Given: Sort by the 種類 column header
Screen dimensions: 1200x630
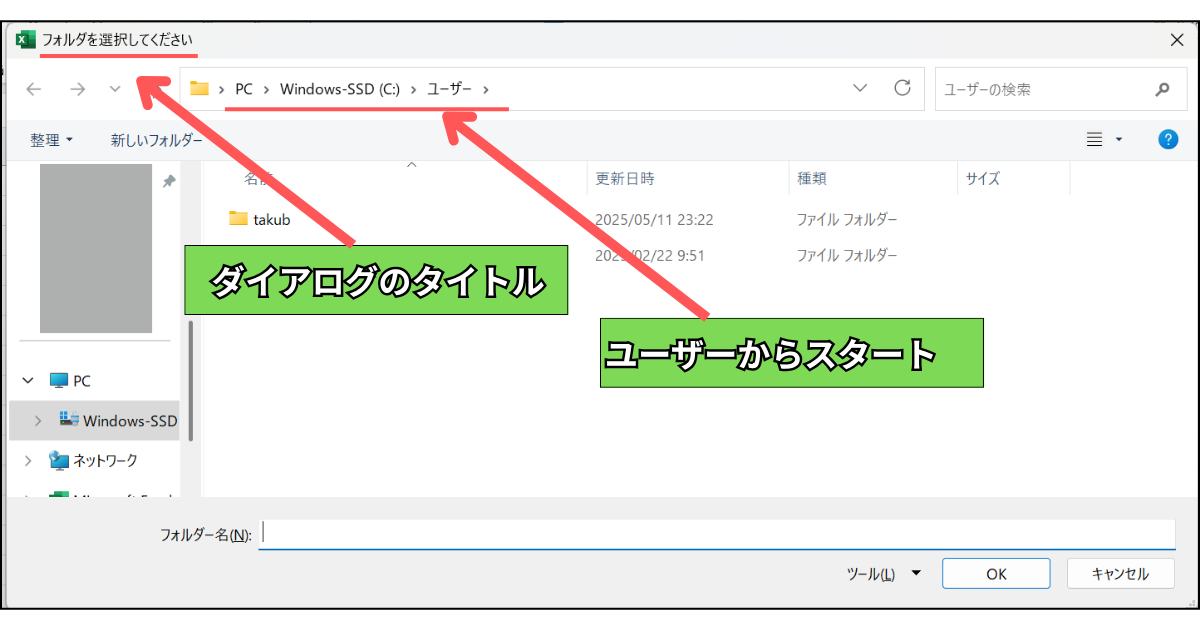Looking at the screenshot, I should (811, 179).
